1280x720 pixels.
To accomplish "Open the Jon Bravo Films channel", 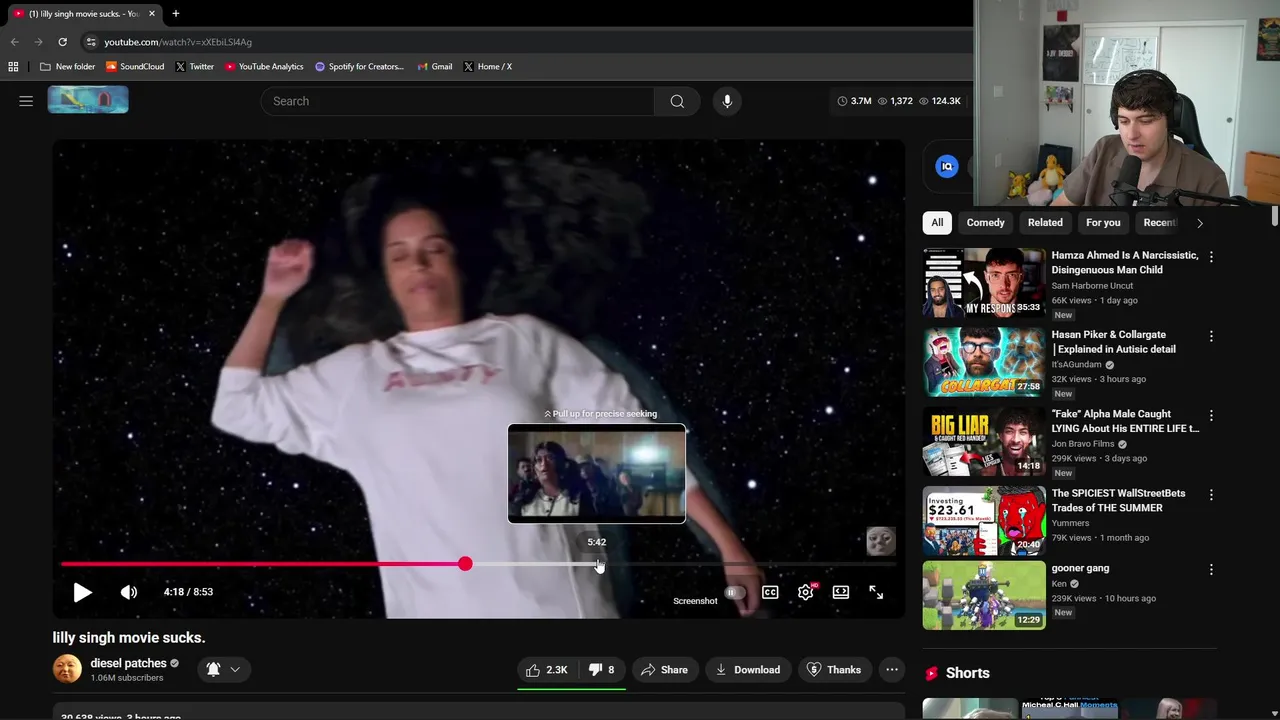I will tap(1083, 444).
